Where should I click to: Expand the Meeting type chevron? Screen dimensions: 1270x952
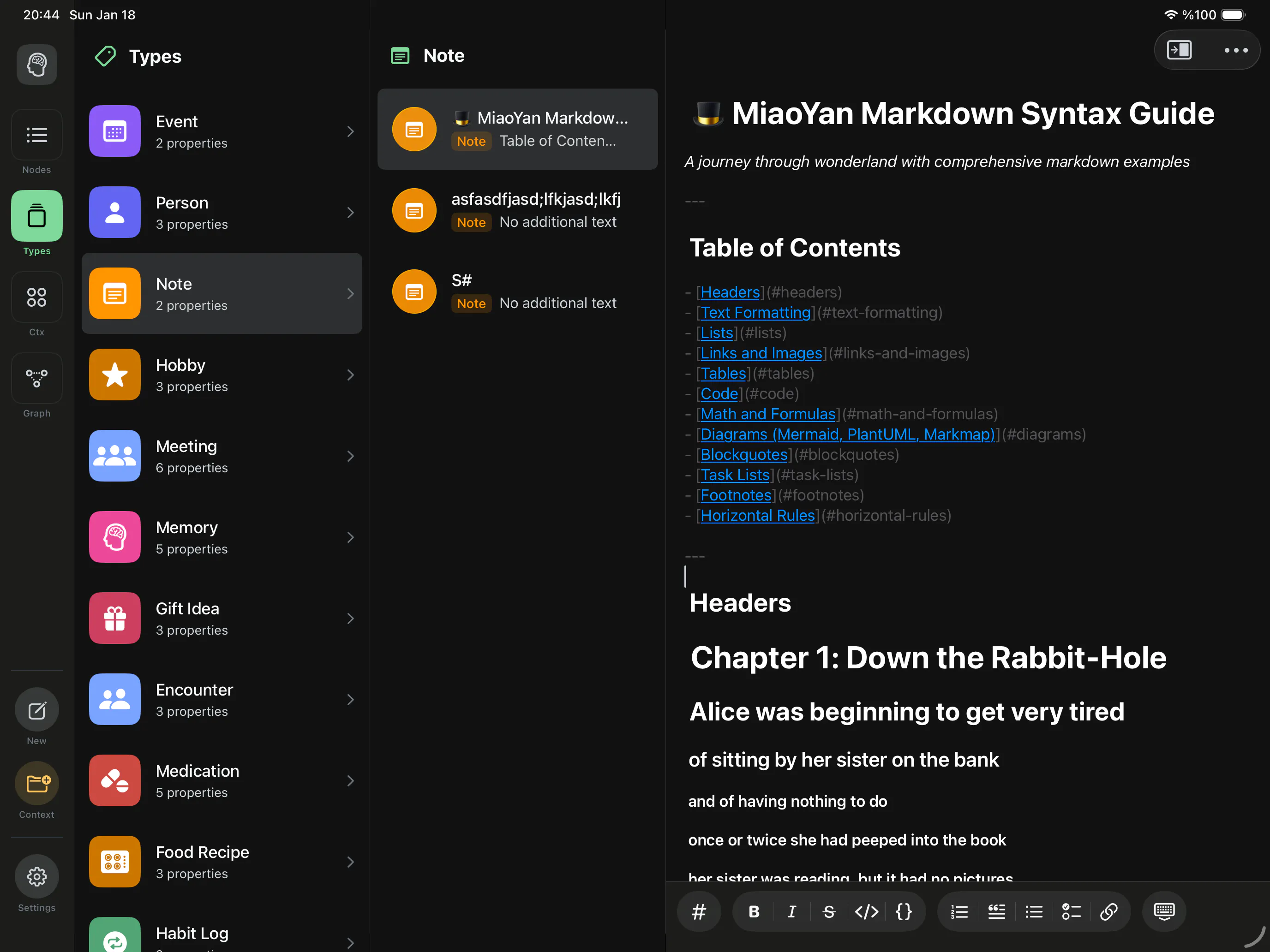click(x=350, y=456)
